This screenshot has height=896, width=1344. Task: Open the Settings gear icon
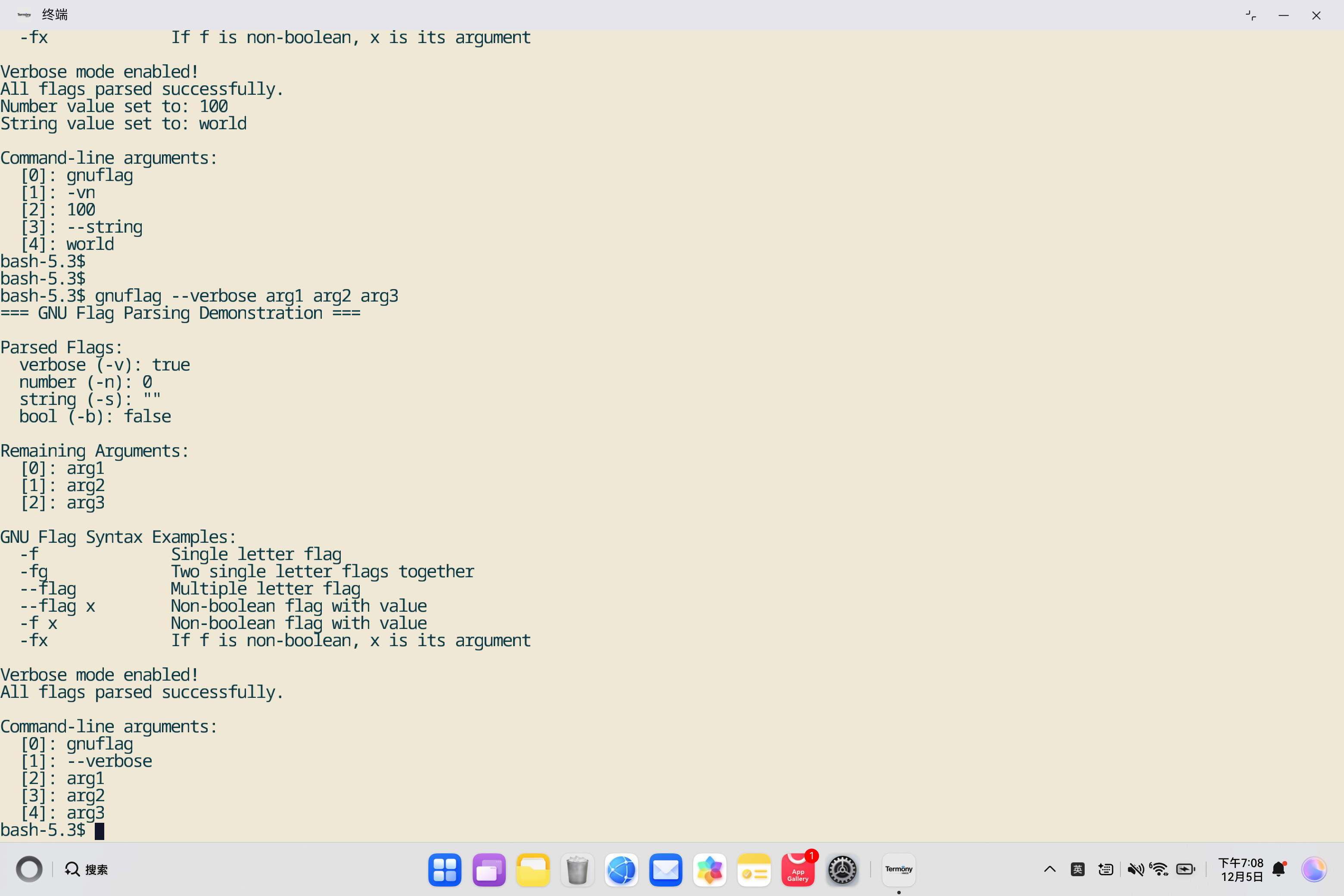pos(842,870)
